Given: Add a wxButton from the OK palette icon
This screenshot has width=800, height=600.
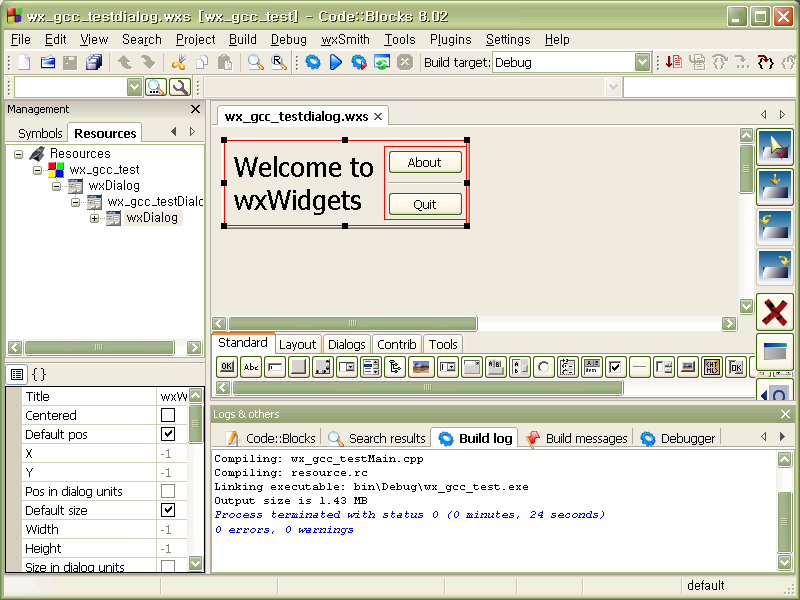Looking at the screenshot, I should (x=227, y=367).
